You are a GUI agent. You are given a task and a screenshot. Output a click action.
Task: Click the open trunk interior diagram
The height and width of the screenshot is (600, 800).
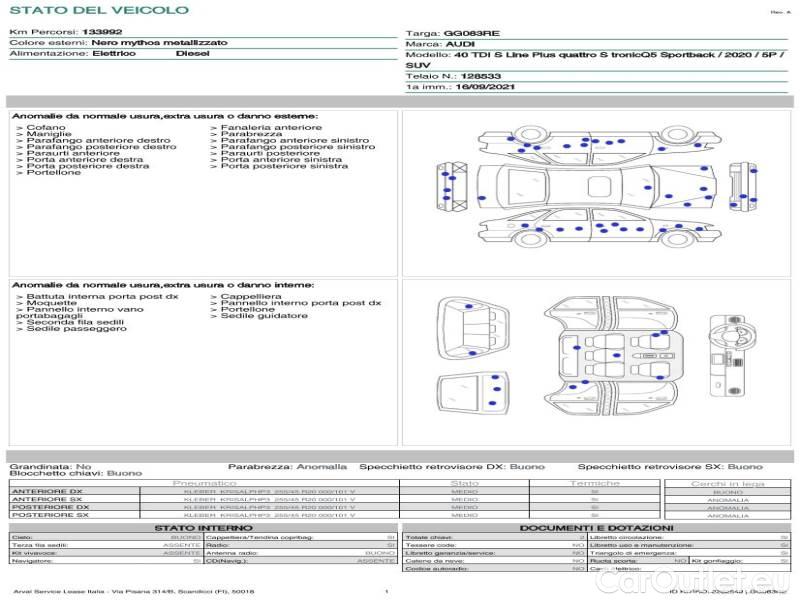(x=473, y=329)
